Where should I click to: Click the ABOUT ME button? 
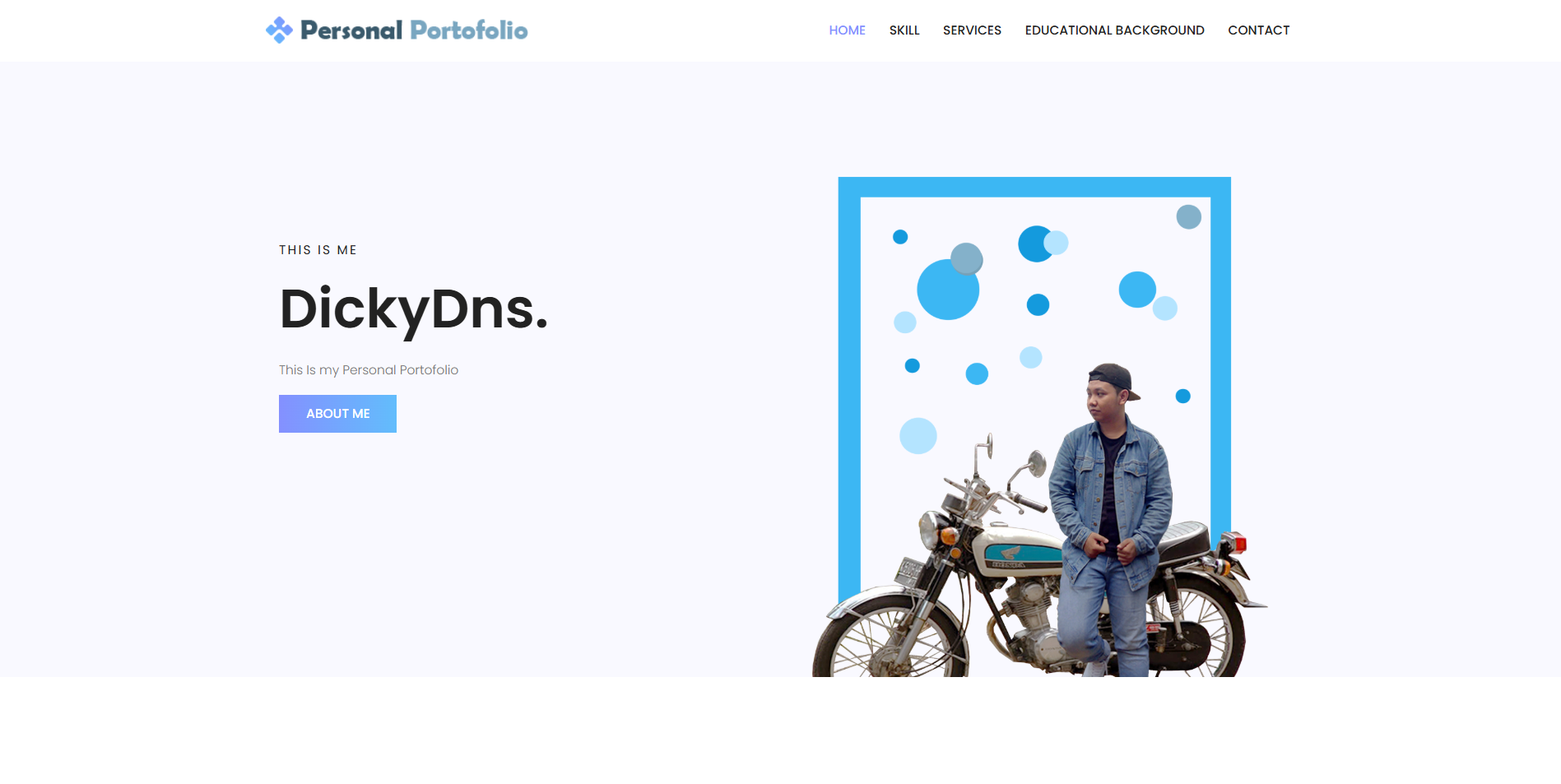coord(337,414)
